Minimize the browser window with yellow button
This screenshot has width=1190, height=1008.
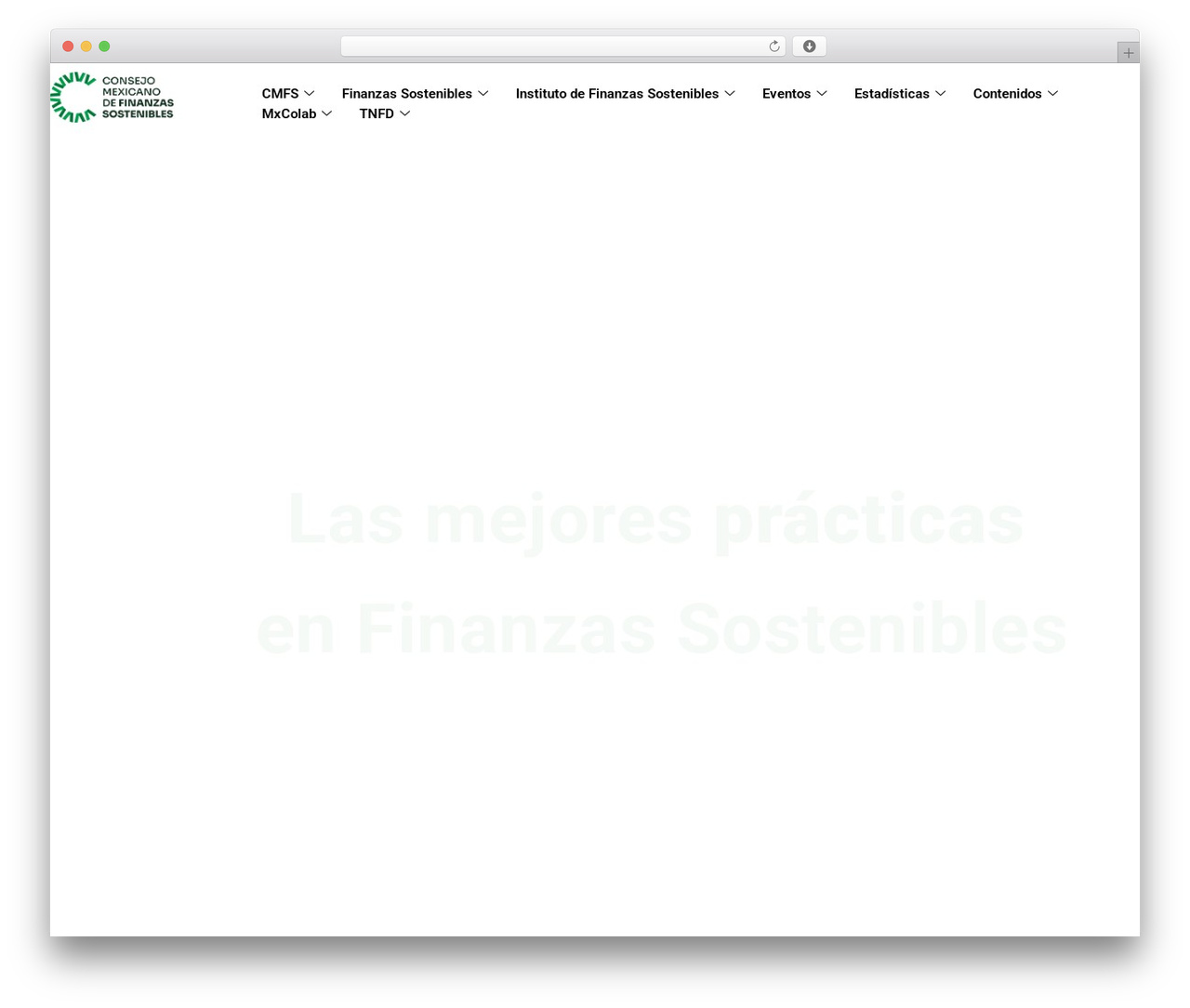(x=86, y=46)
